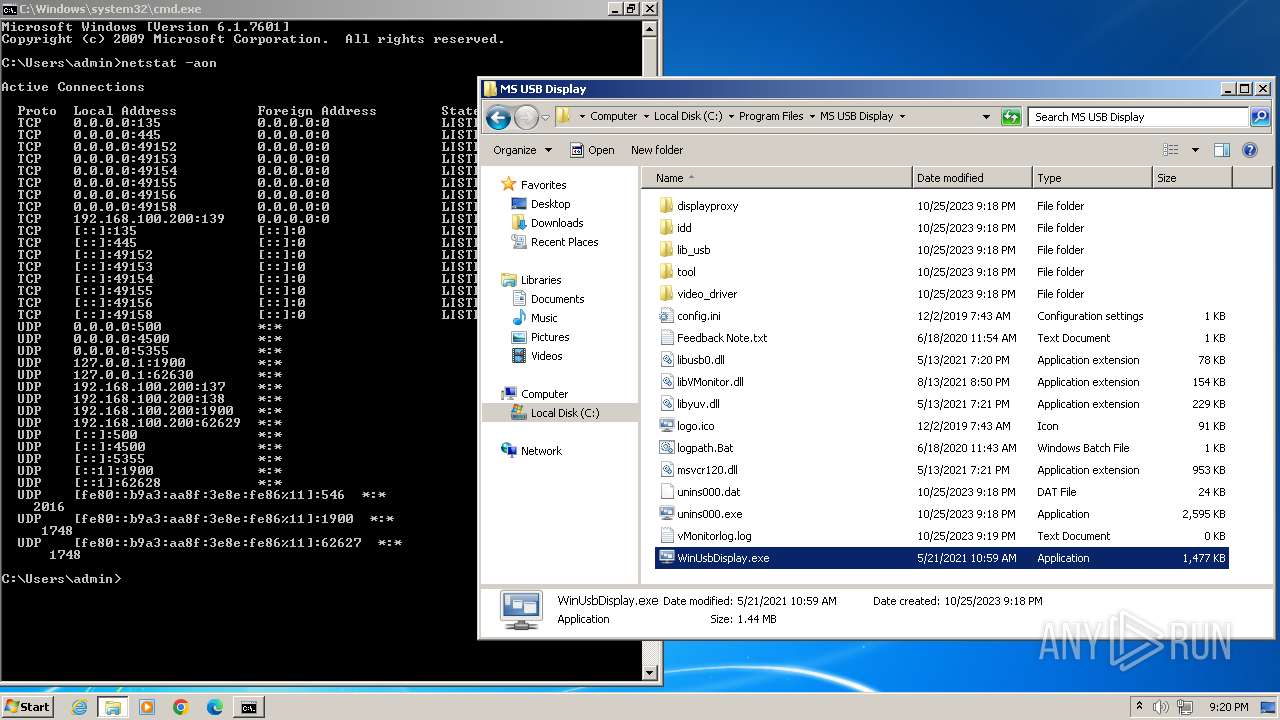The height and width of the screenshot is (720, 1280).
Task: Select Feedback Note.txt file icon
Action: tap(667, 338)
